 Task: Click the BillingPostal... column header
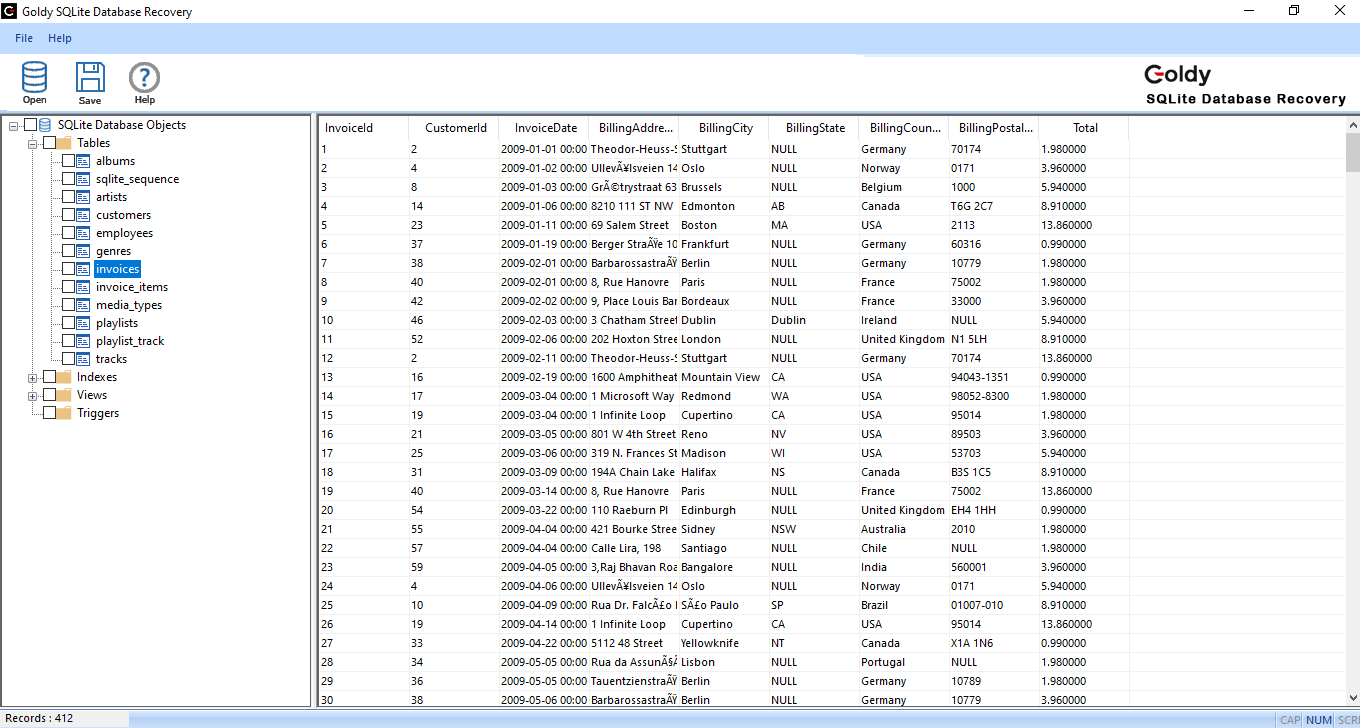pos(994,128)
